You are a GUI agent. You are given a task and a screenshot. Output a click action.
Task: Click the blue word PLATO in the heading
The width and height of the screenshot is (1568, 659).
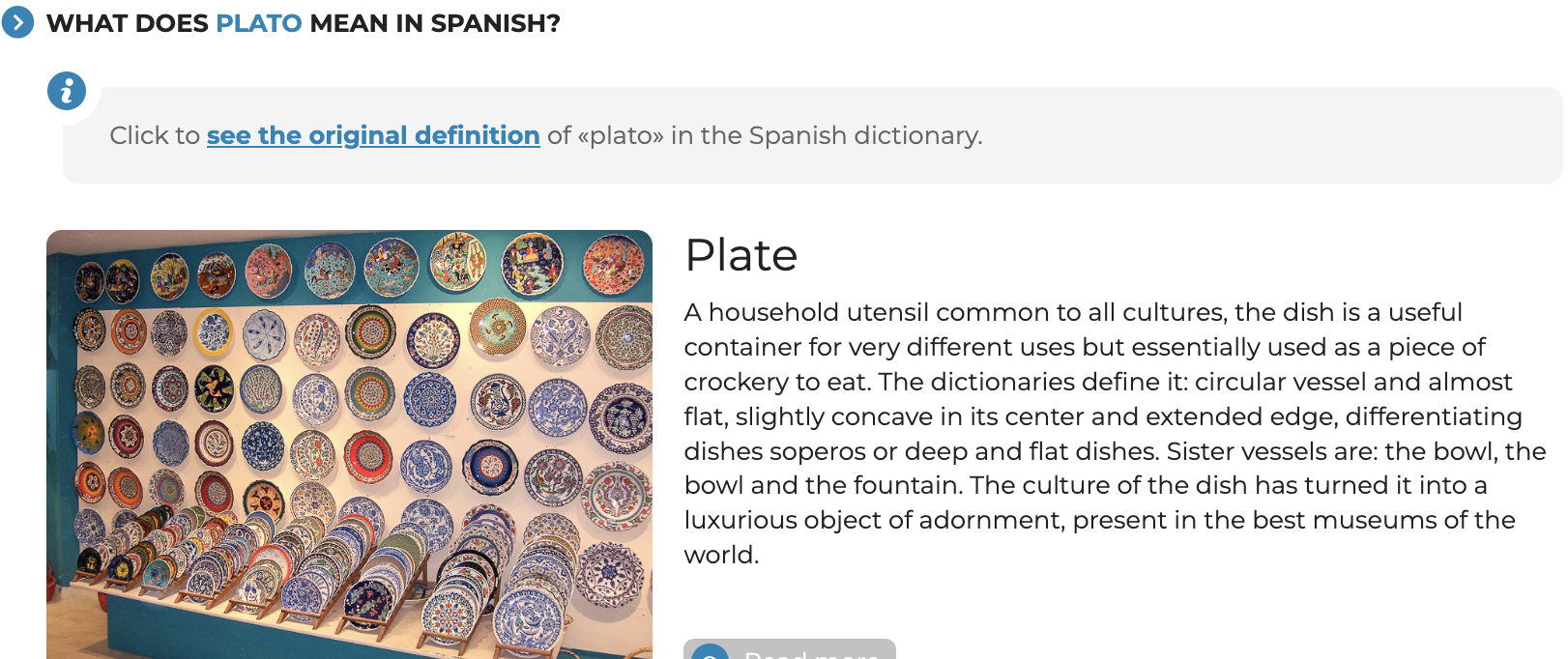259,23
